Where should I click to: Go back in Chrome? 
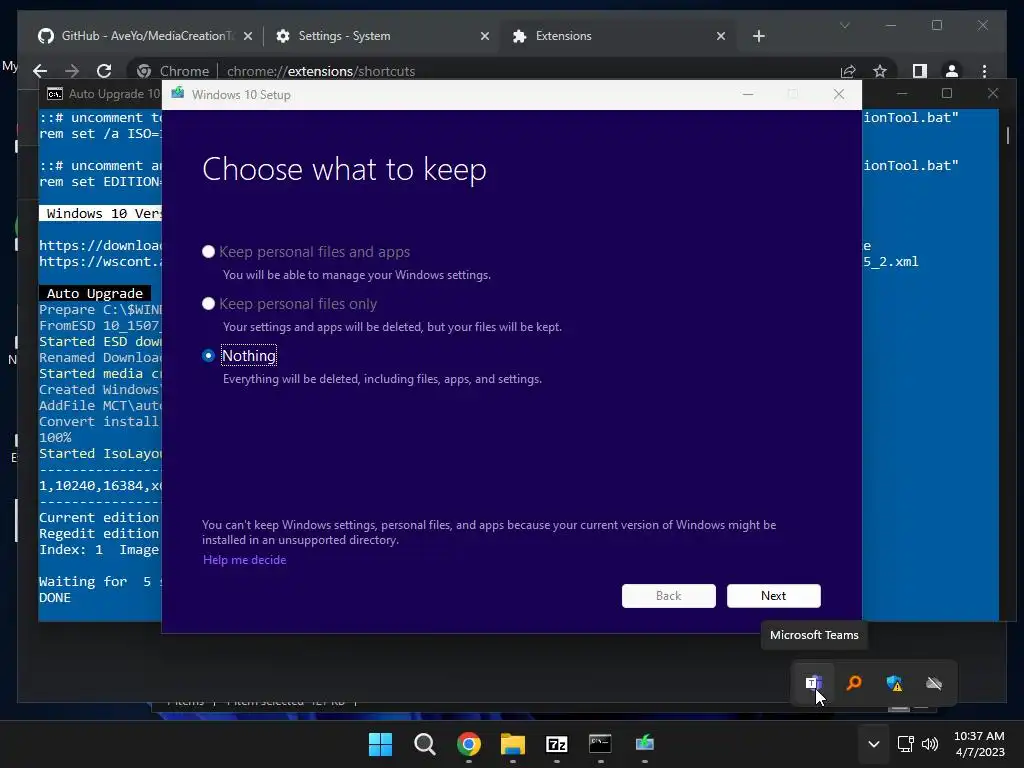40,71
